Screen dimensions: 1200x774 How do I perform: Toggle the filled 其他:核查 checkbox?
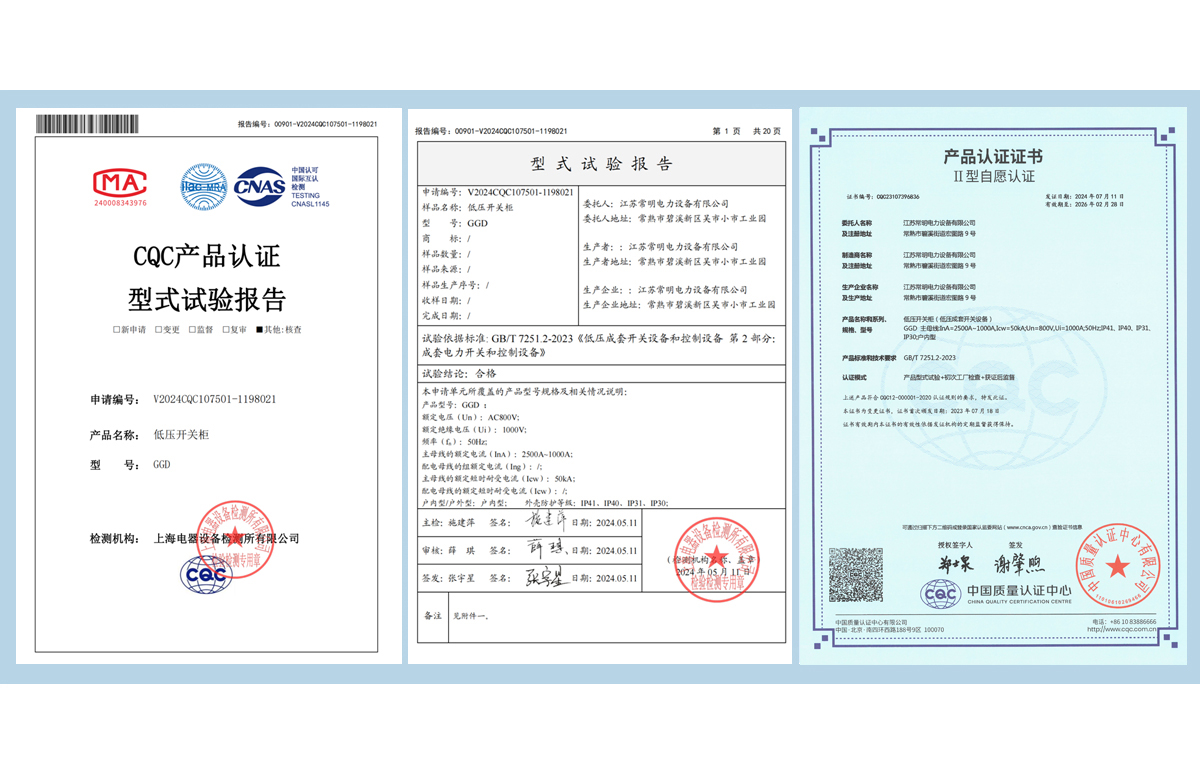tap(260, 329)
